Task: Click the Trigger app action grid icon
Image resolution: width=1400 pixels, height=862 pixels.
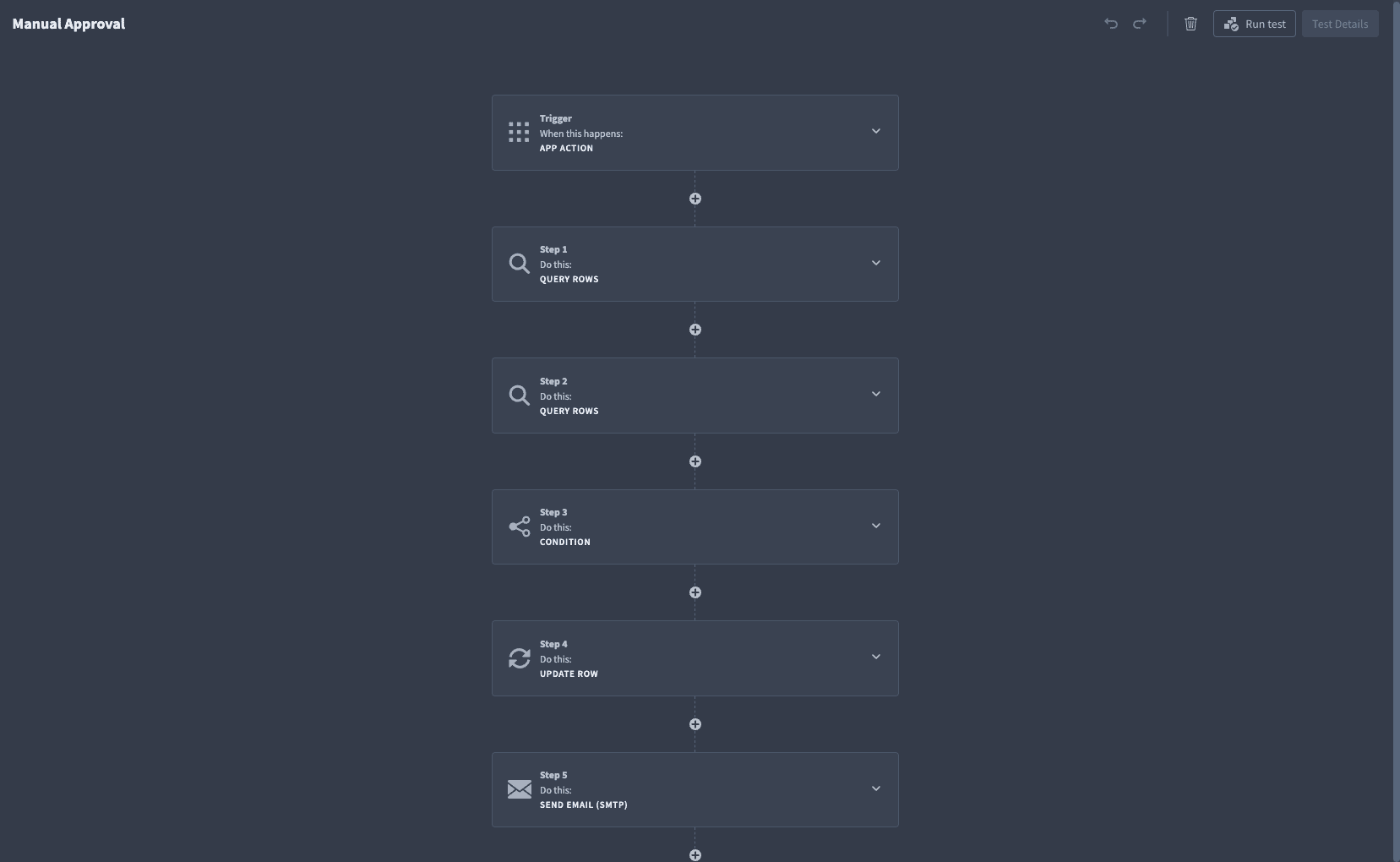Action: tap(519, 132)
